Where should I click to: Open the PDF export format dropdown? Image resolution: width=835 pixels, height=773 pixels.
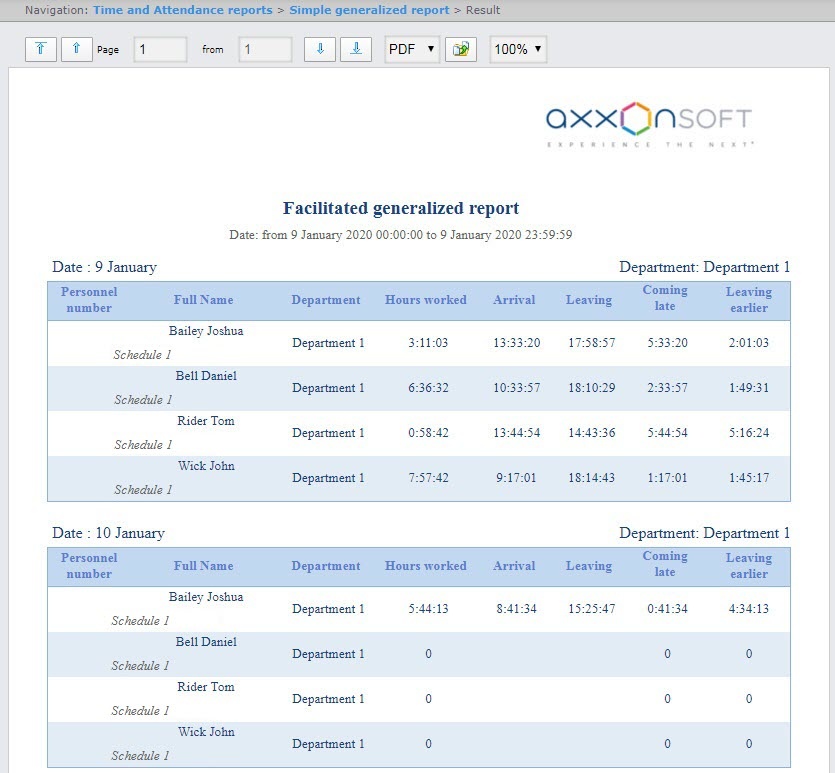[412, 49]
